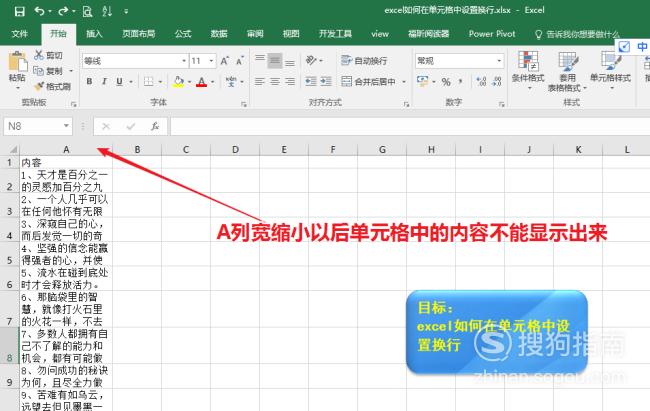Screen dimensions: 650x411
Task: Click the Tell Me search box
Action: (x=577, y=34)
